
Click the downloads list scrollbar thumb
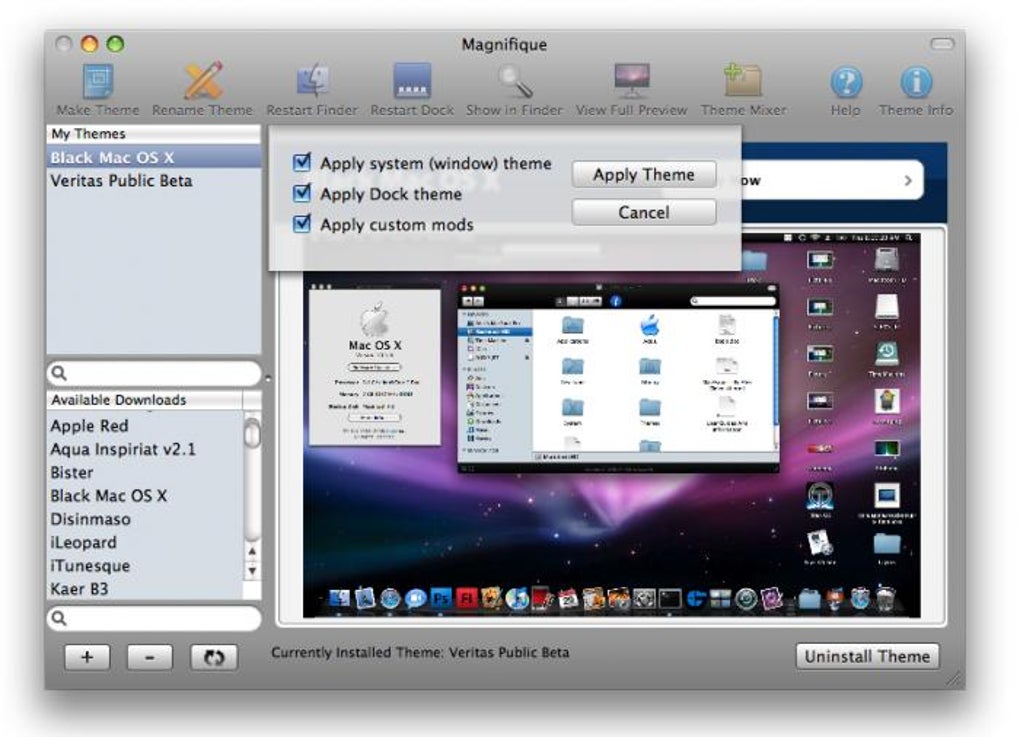252,433
